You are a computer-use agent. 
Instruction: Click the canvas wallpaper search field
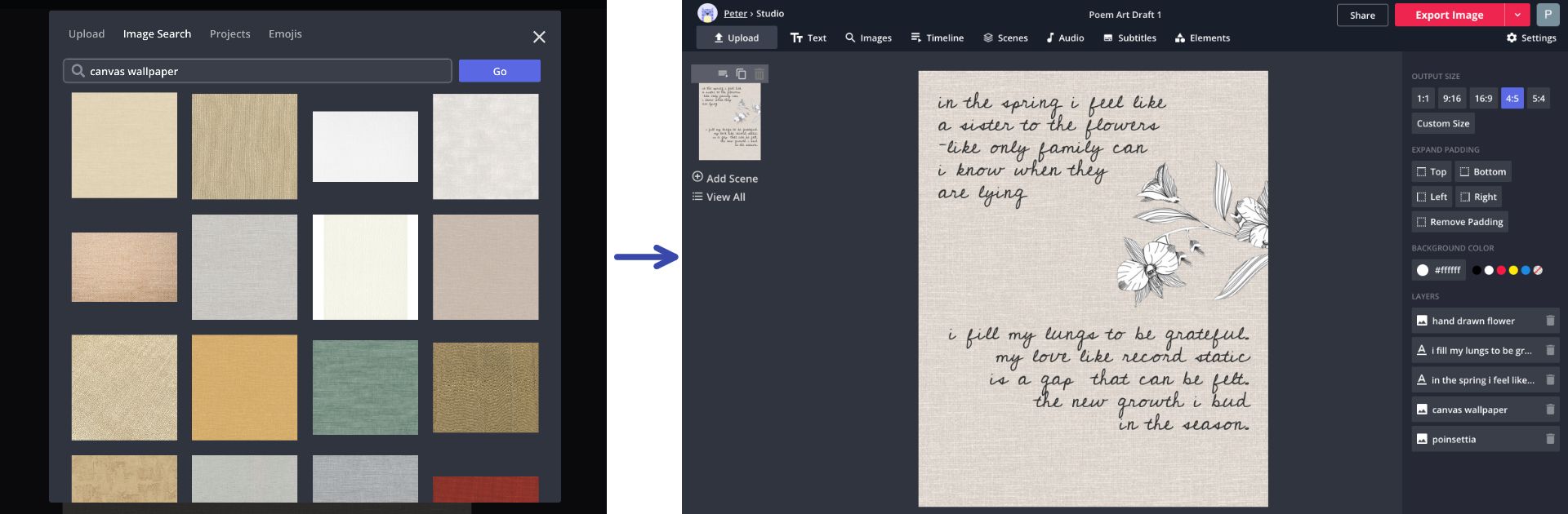257,71
